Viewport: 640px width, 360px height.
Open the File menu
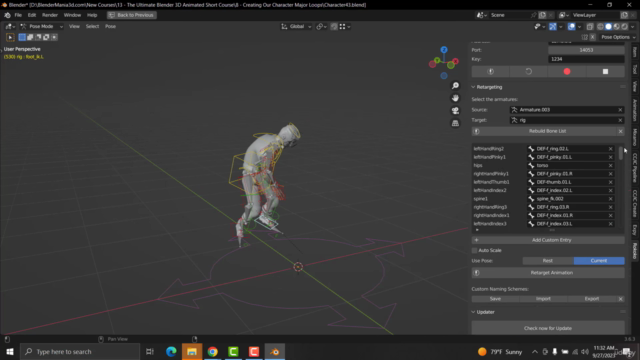click(x=18, y=15)
